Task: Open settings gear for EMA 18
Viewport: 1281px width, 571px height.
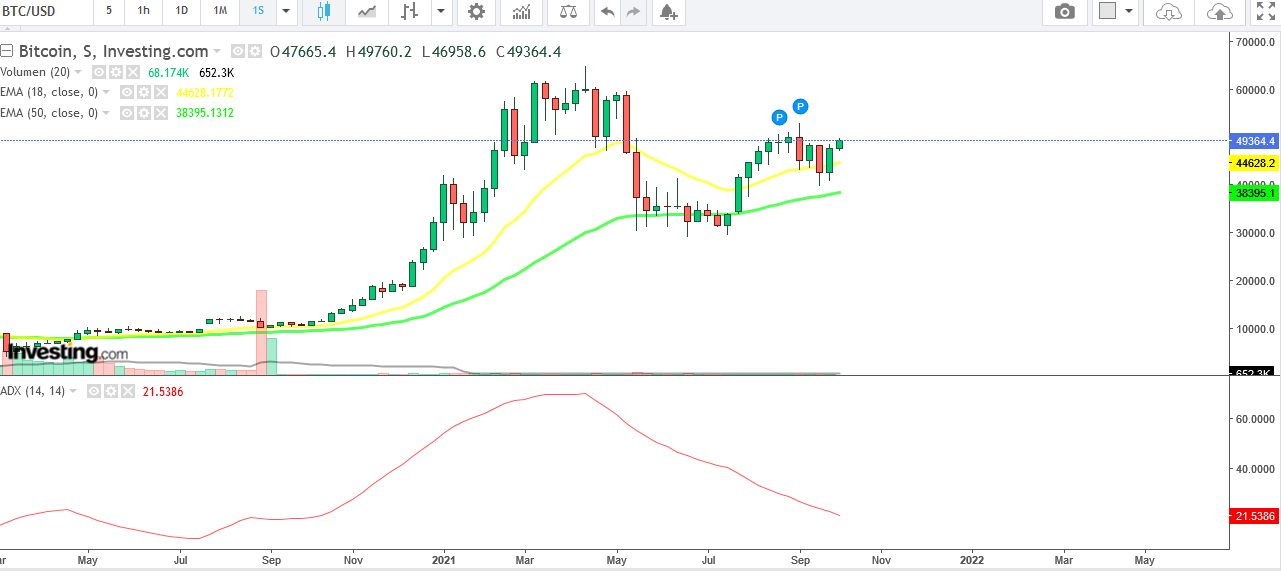Action: pos(143,92)
